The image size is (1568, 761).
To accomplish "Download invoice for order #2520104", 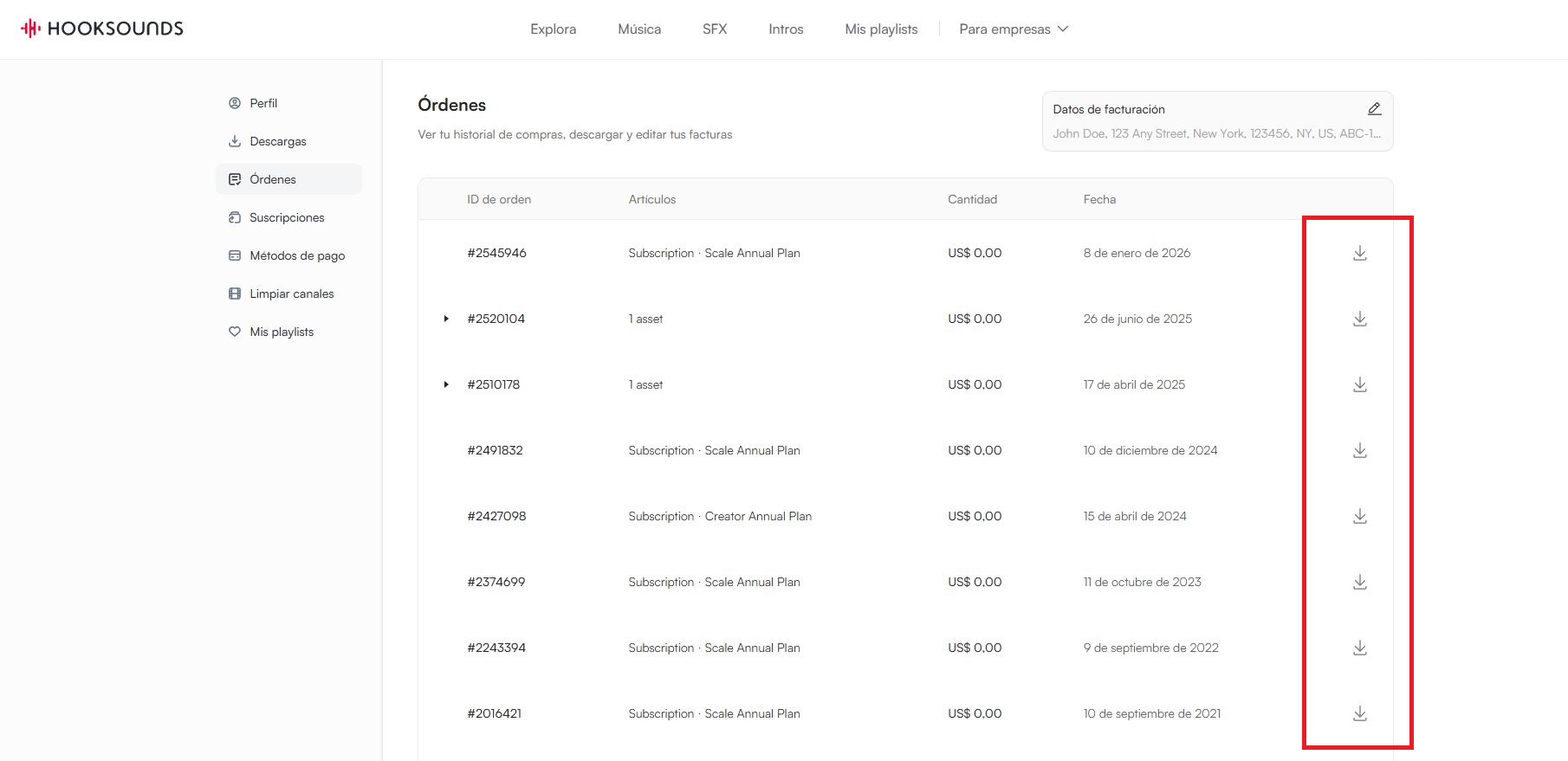I will point(1359,319).
